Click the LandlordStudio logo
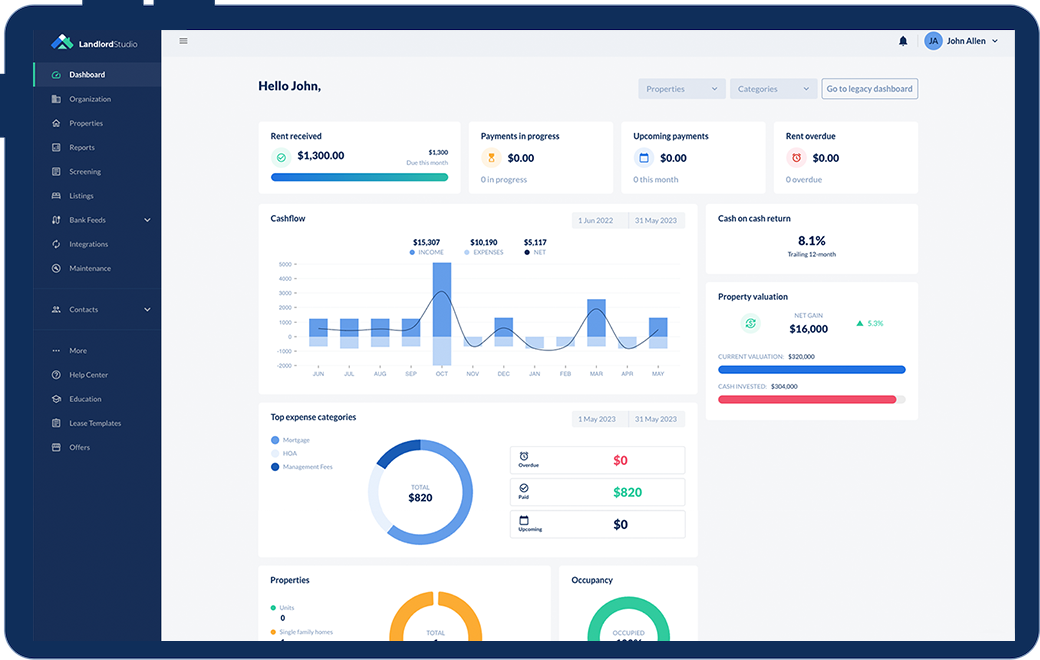 94,42
